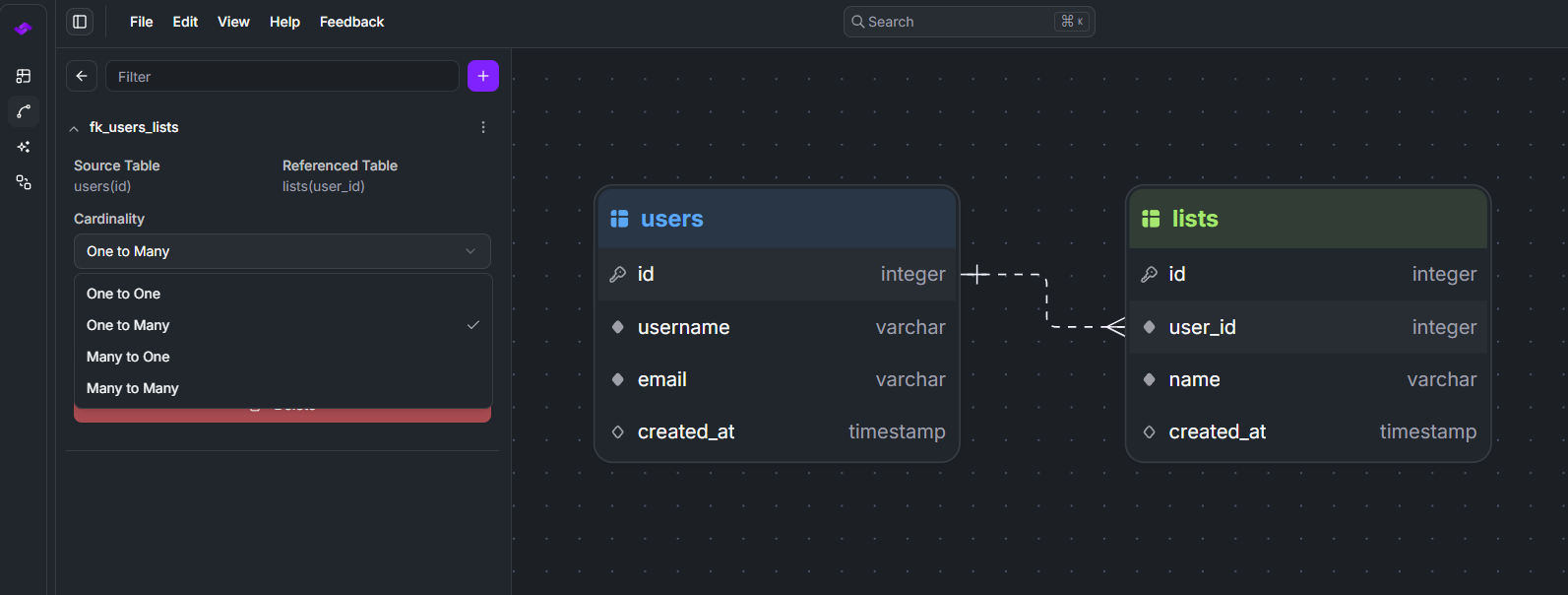Select the lists table header

tap(1308, 219)
